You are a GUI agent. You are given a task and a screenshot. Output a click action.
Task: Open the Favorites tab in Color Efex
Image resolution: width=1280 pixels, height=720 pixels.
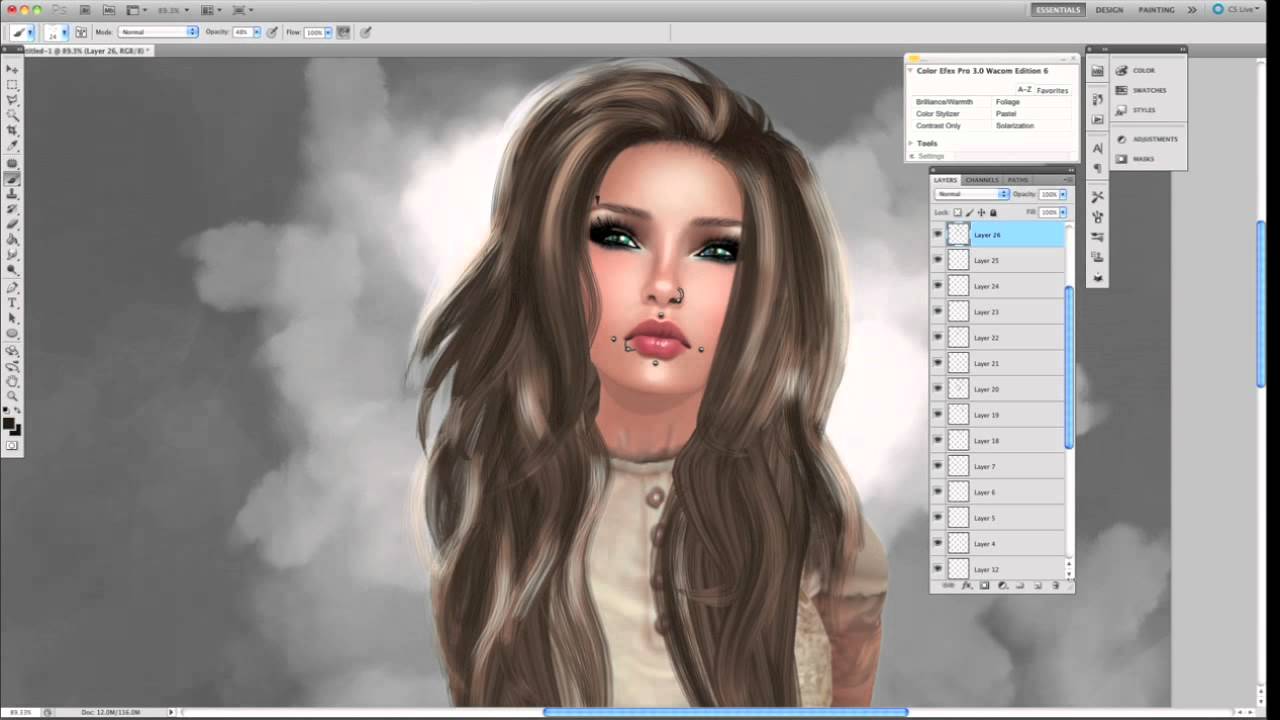click(1052, 90)
